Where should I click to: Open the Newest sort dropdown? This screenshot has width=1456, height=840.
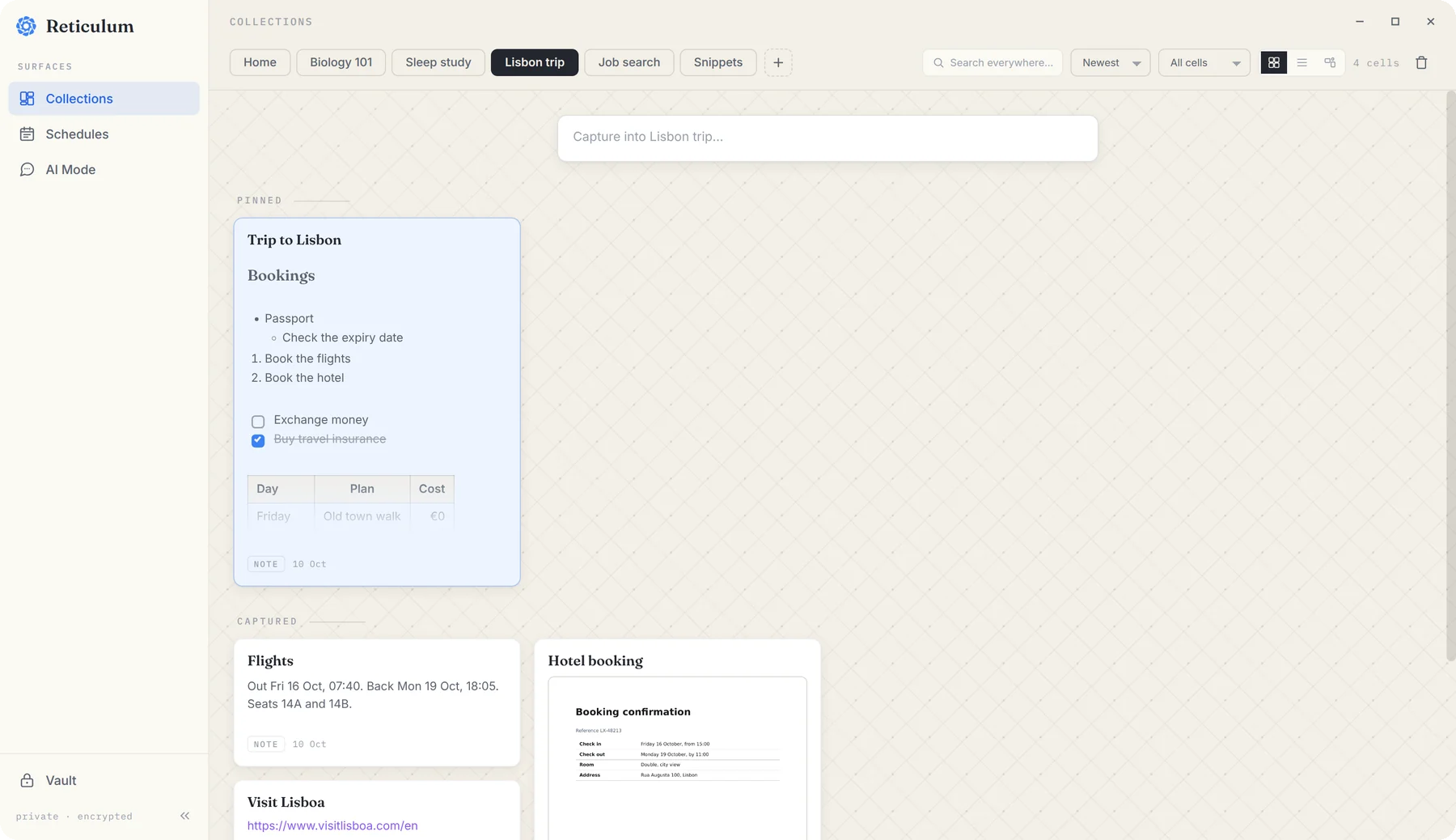tap(1110, 62)
